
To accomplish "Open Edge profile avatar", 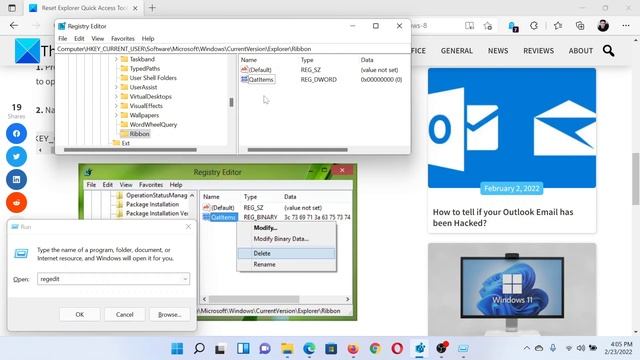I will 603,26.
